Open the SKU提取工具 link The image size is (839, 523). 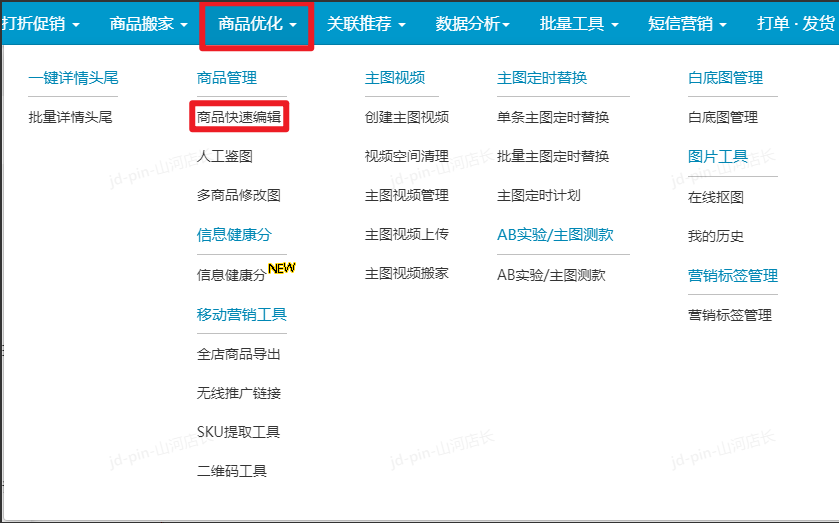[x=238, y=432]
